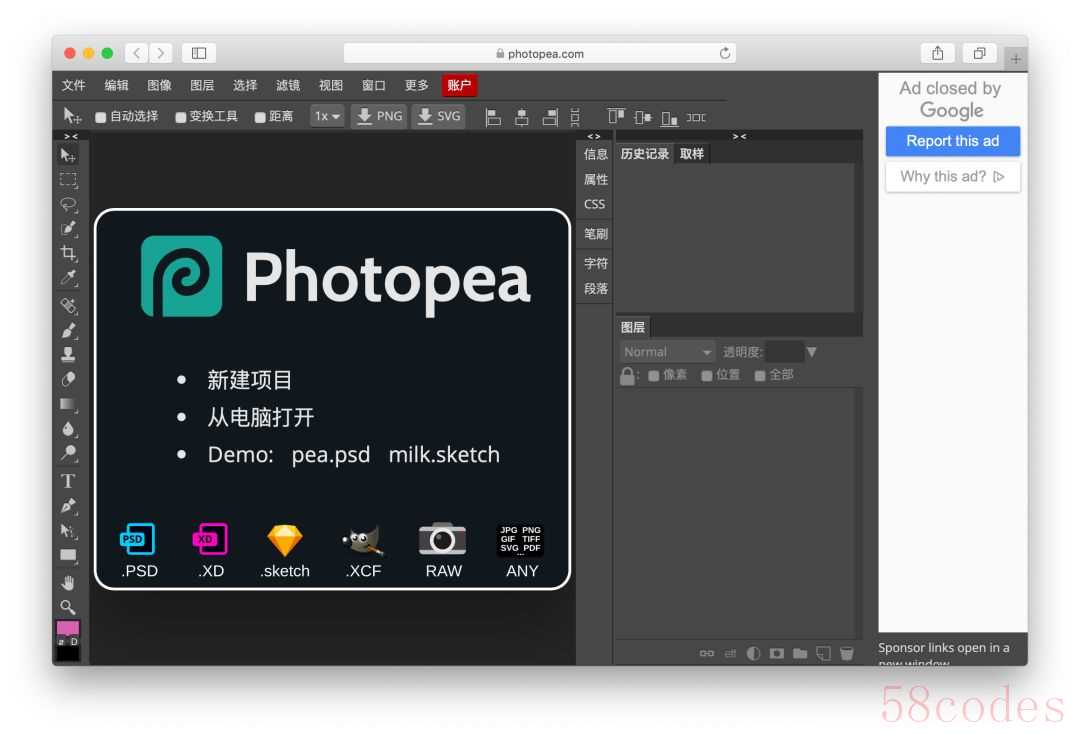Open the pea.psd demo file
This screenshot has height=735, width=1080.
pos(331,455)
